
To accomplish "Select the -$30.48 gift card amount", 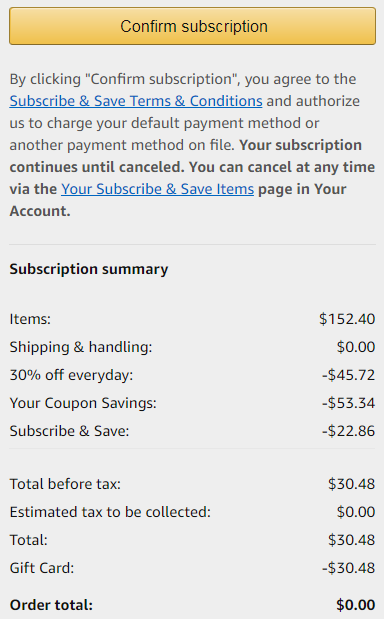I will (348, 568).
